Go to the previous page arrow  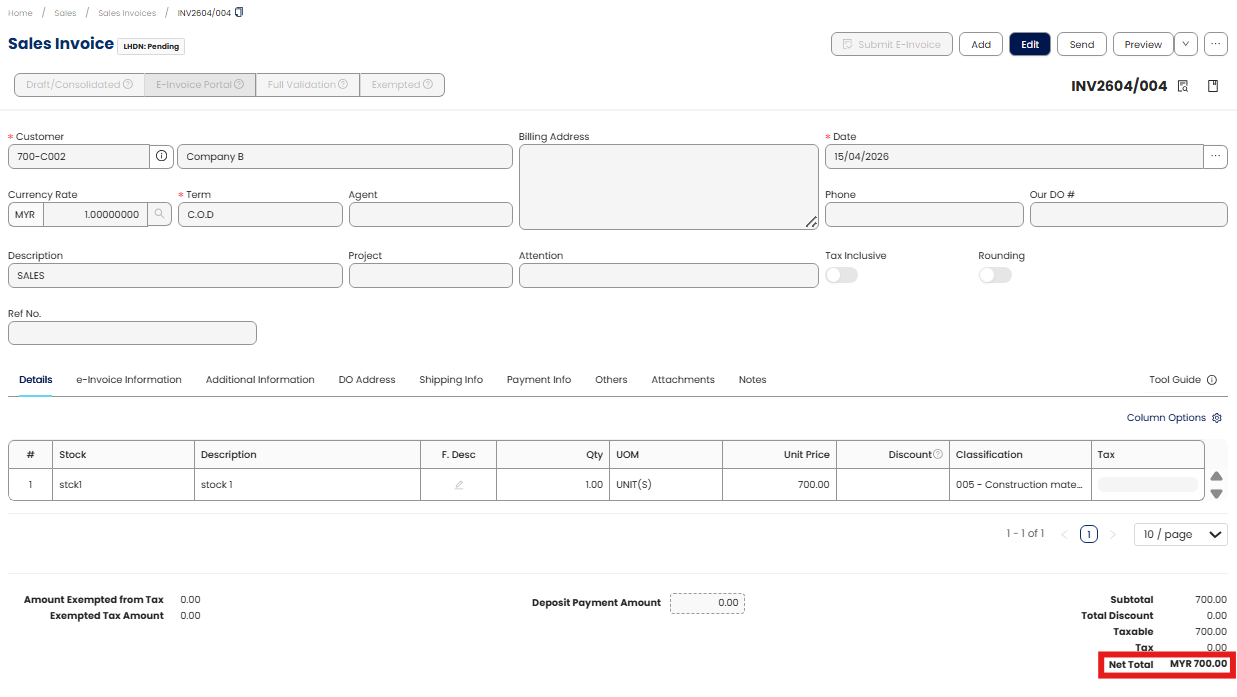point(1065,535)
